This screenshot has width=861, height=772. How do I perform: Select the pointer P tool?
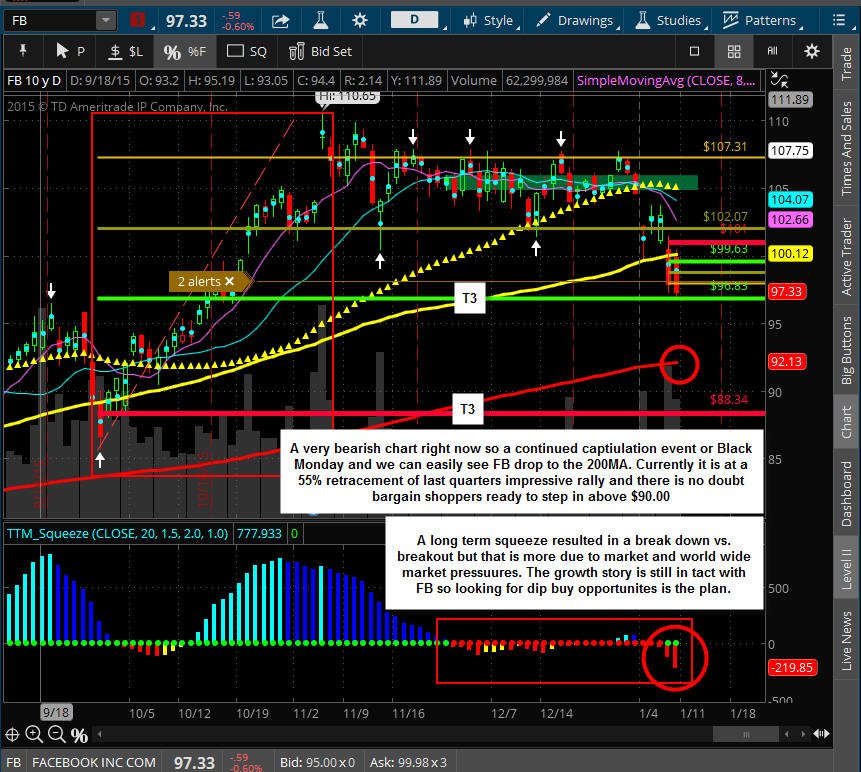[x=70, y=51]
